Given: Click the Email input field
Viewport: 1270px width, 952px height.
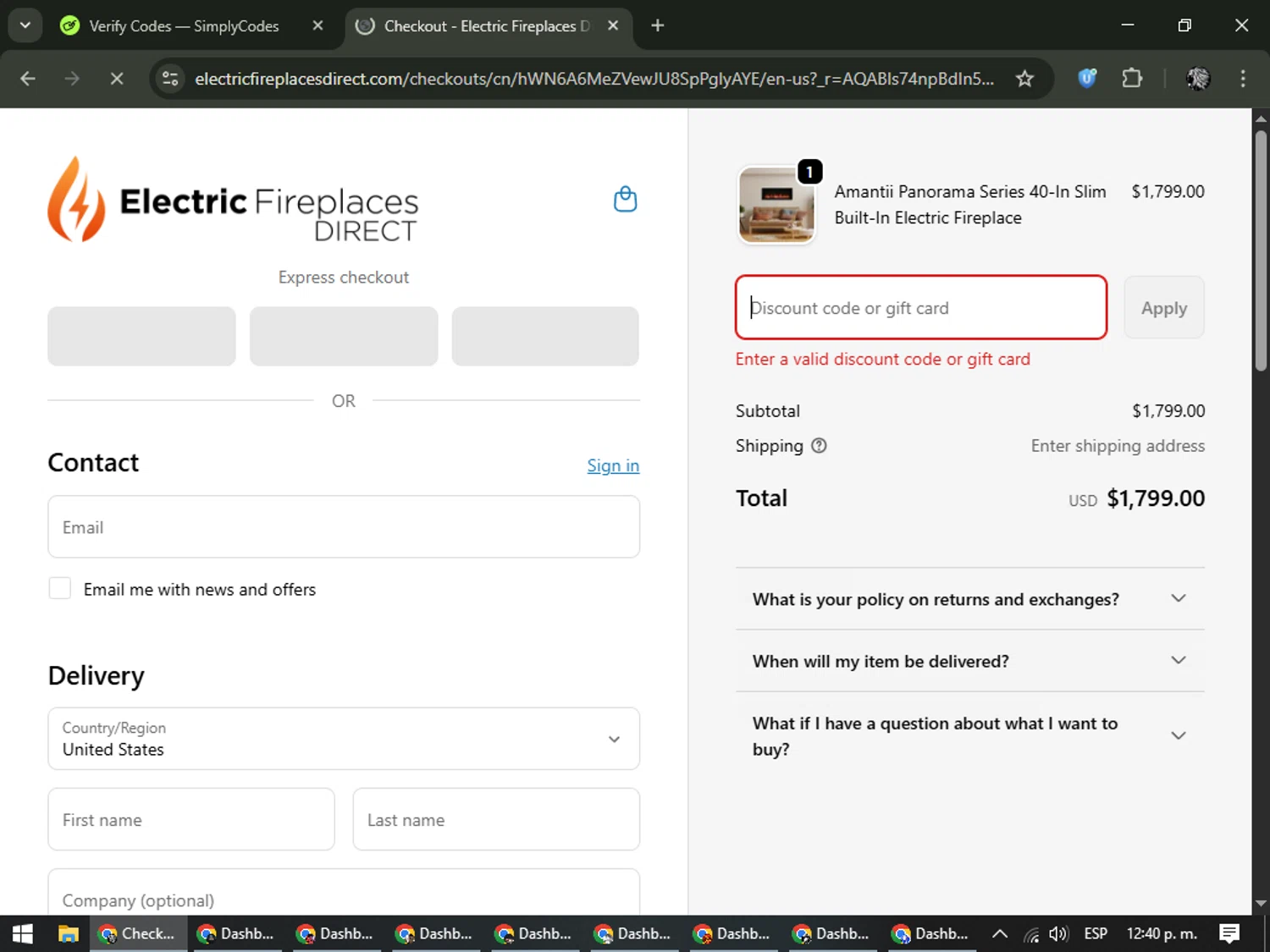Looking at the screenshot, I should [x=344, y=526].
